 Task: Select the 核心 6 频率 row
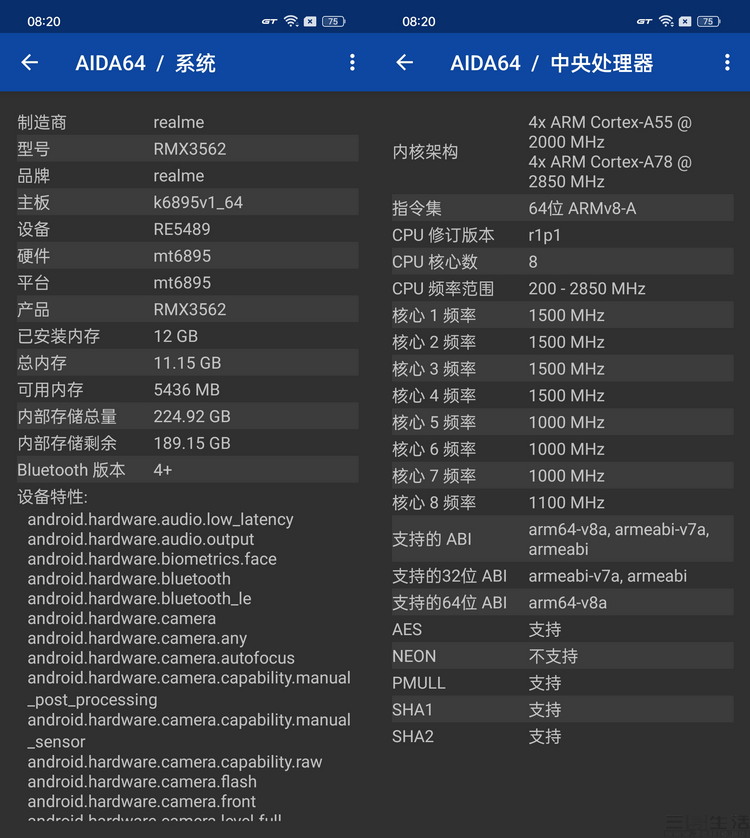[x=562, y=448]
